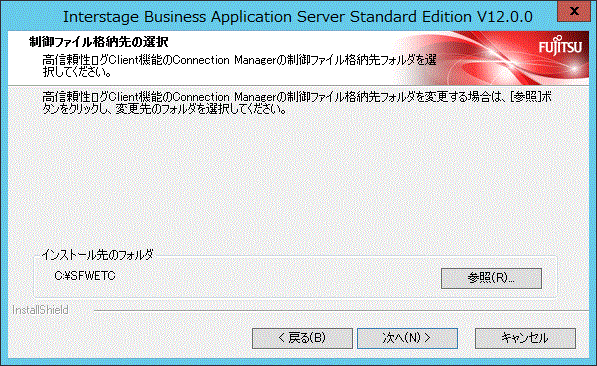
Task: Close the installer window with X
Action: tap(574, 11)
